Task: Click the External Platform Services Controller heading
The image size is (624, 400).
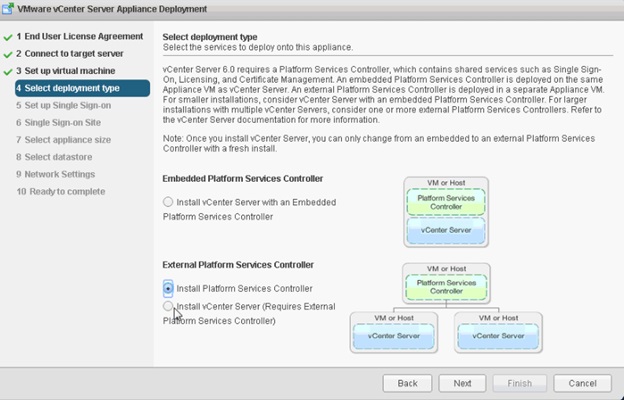Action: 238,265
